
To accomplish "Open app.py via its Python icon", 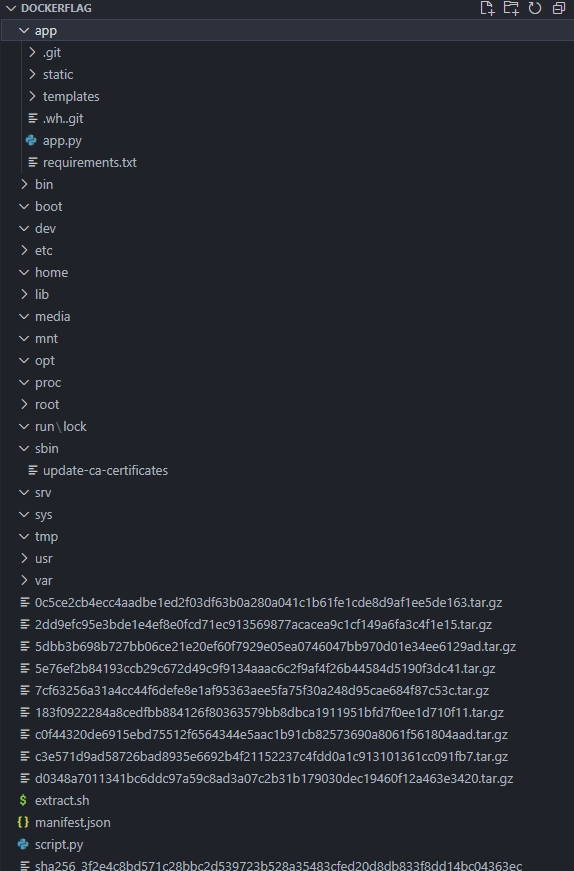I will (32, 141).
